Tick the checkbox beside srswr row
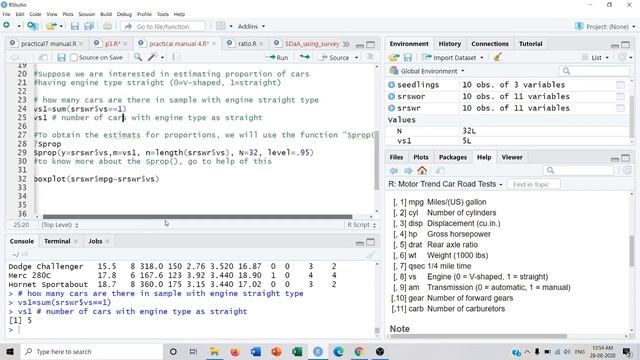The height and width of the screenshot is (360, 640). pos(620,108)
